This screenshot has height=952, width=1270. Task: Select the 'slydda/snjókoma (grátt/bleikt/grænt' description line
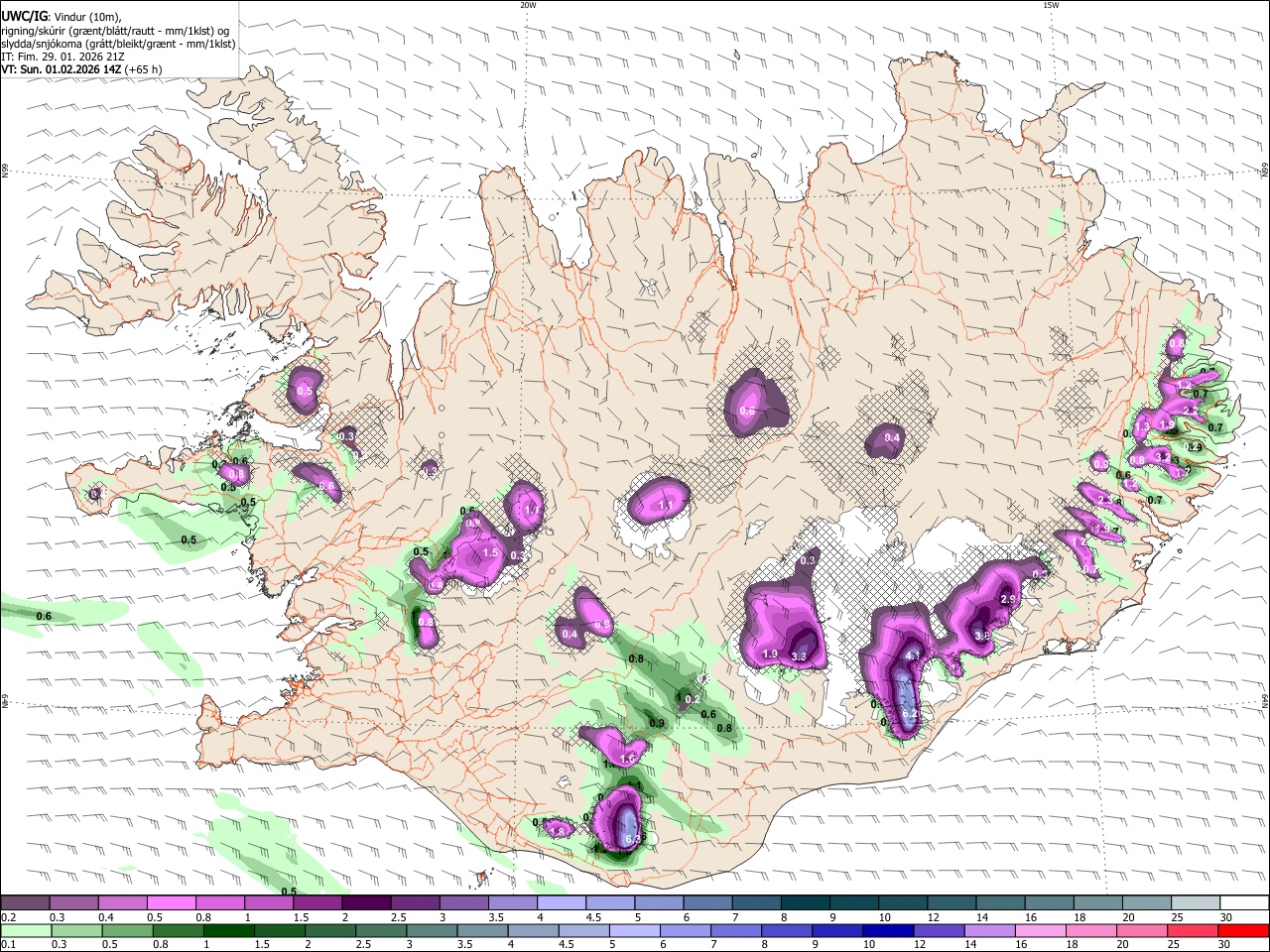pos(118,44)
